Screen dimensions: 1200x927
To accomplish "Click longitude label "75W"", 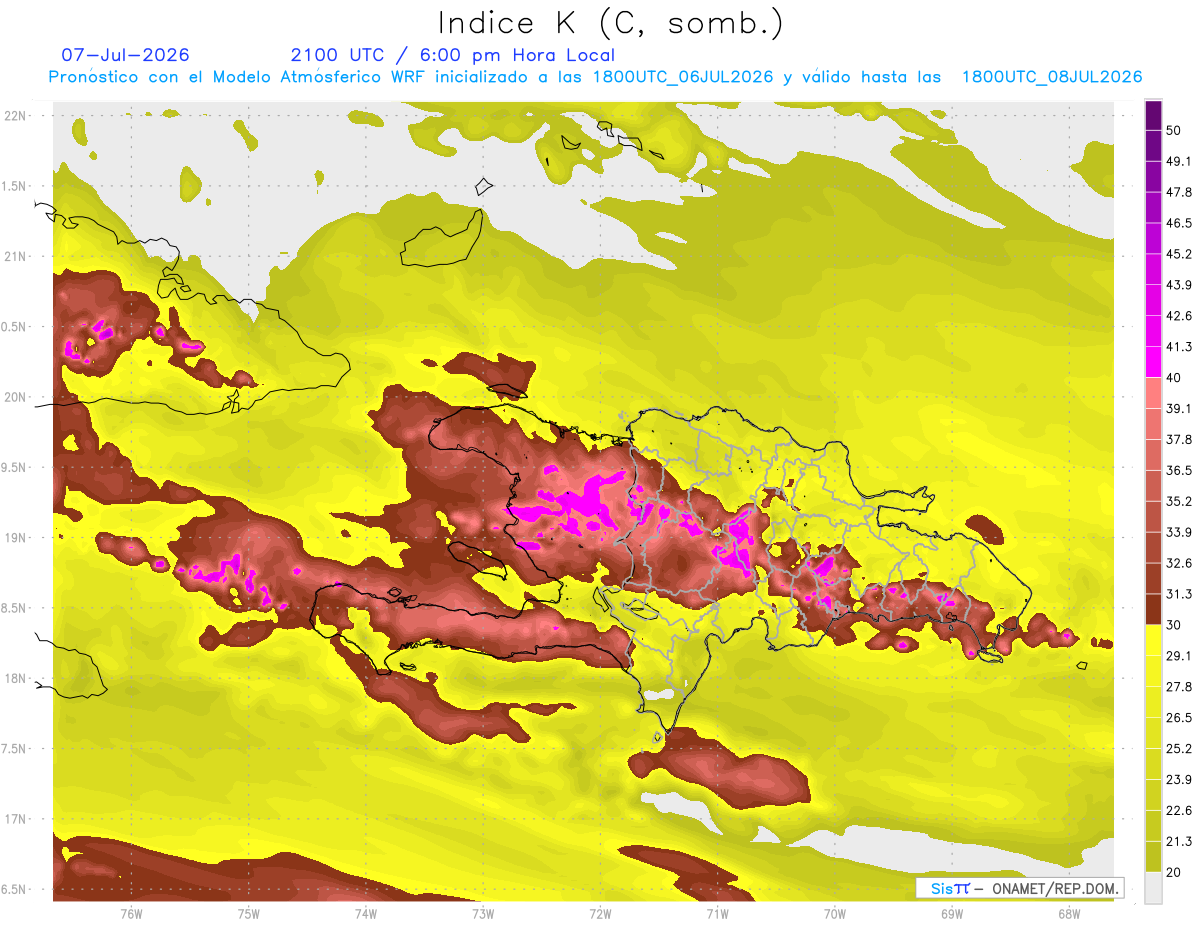I will 249,914.
